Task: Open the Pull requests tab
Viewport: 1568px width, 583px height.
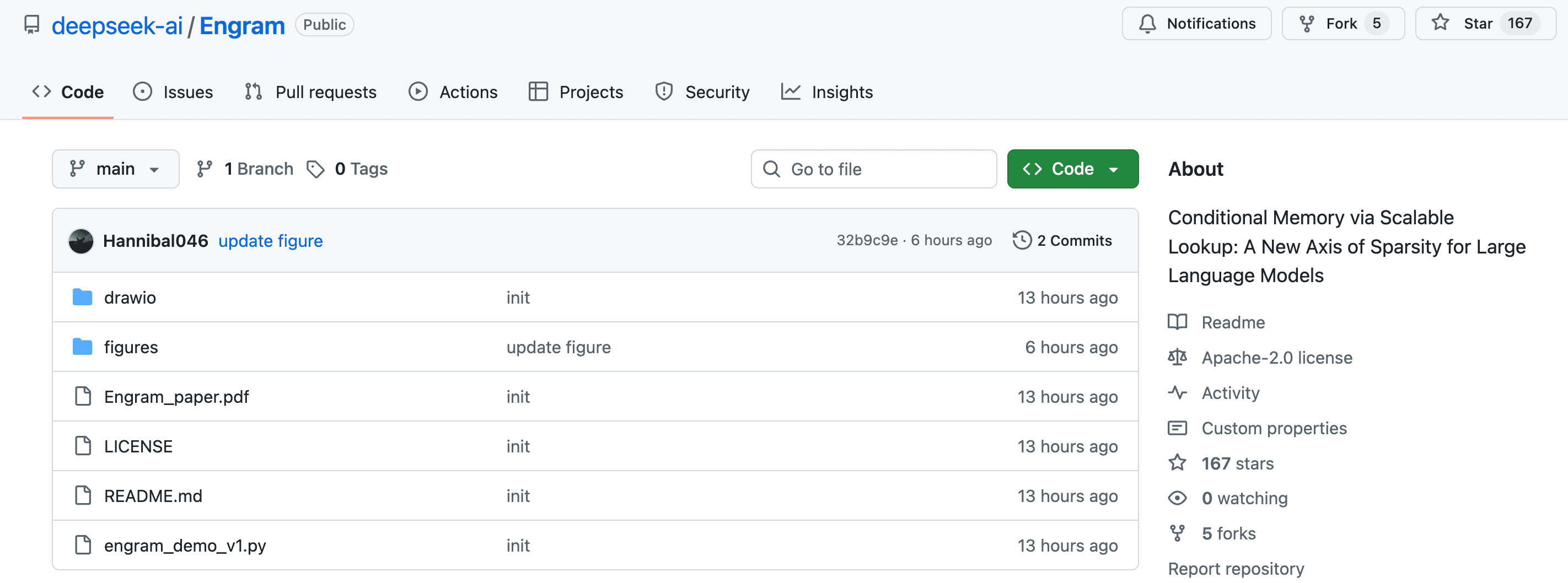Action: (x=310, y=92)
